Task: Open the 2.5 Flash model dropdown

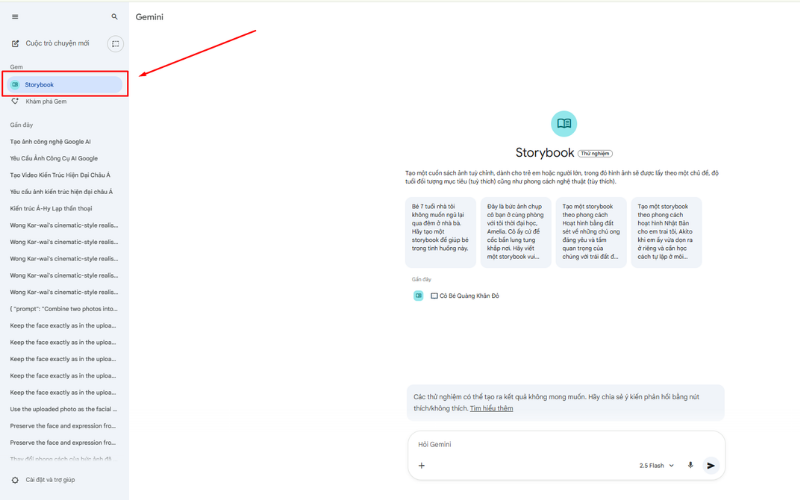Action: [x=656, y=465]
